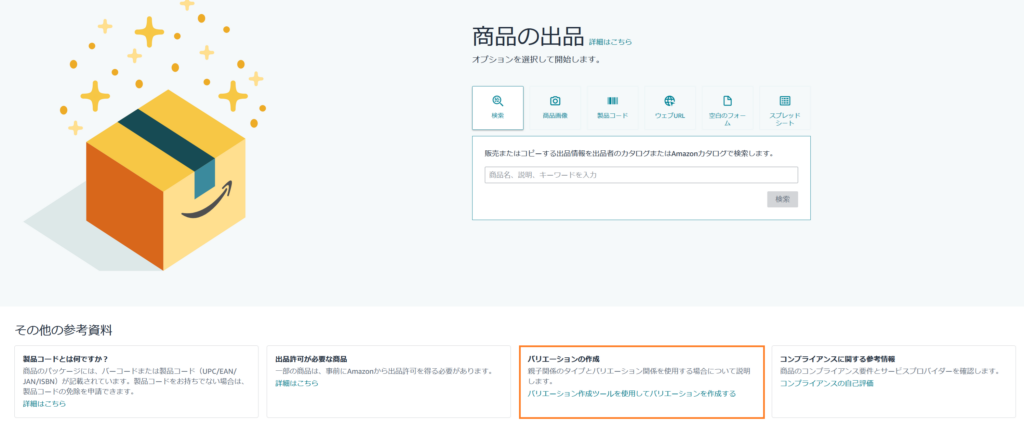
Task: Click the オプションを選択して開始します text
Action: tap(536, 59)
